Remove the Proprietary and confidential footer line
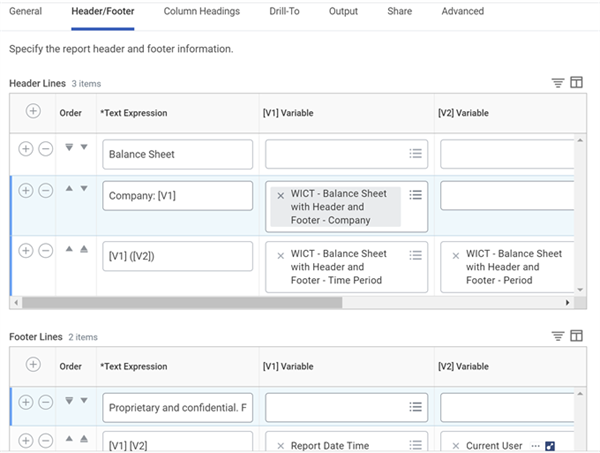 click(x=46, y=402)
